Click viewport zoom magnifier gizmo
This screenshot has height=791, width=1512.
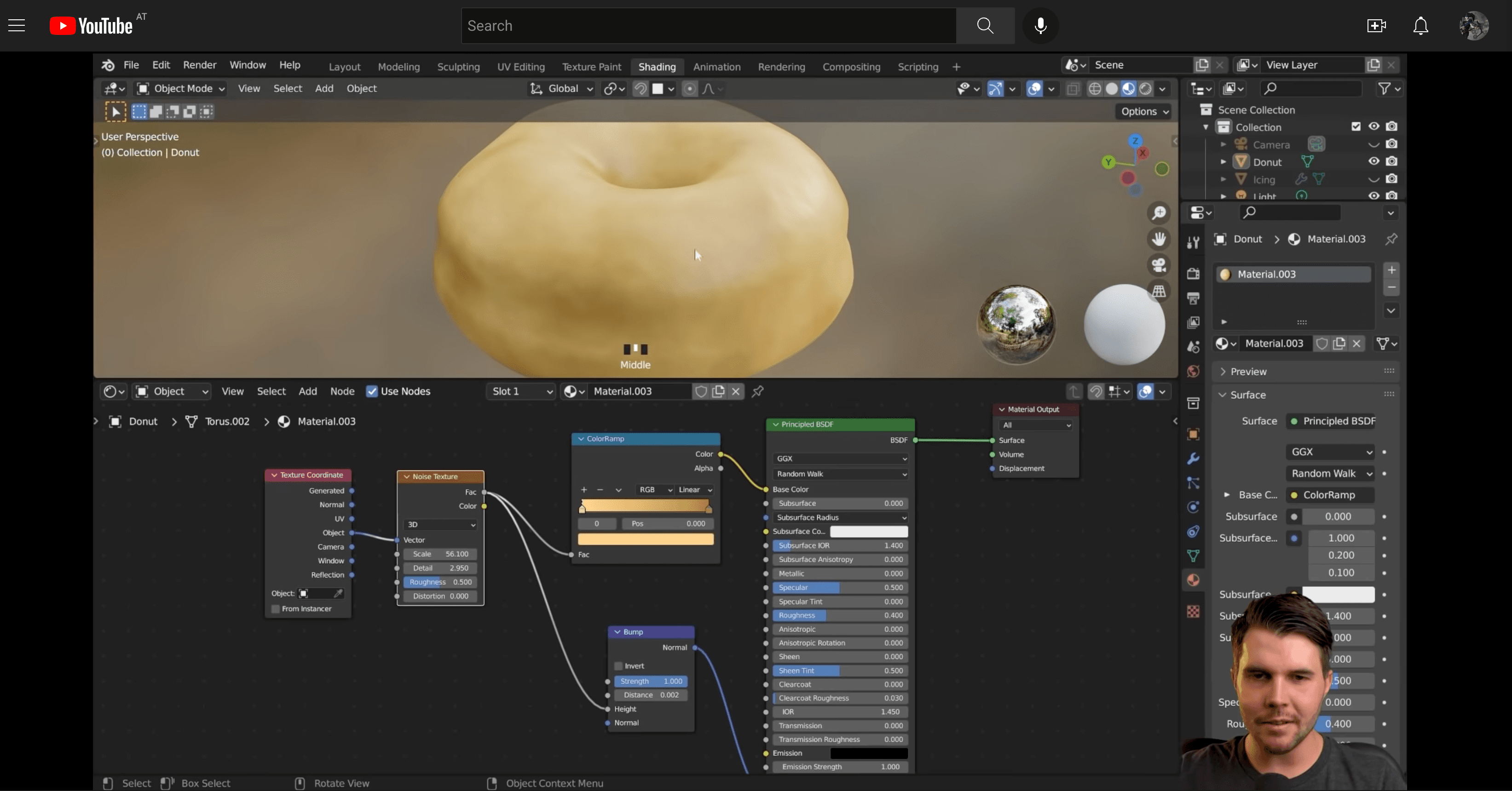(x=1159, y=213)
